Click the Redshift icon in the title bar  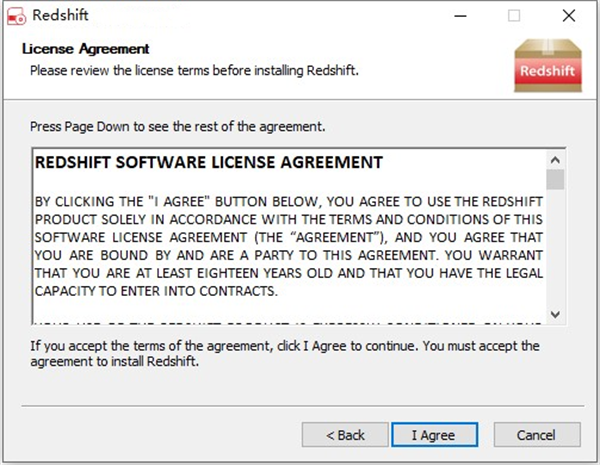point(16,16)
